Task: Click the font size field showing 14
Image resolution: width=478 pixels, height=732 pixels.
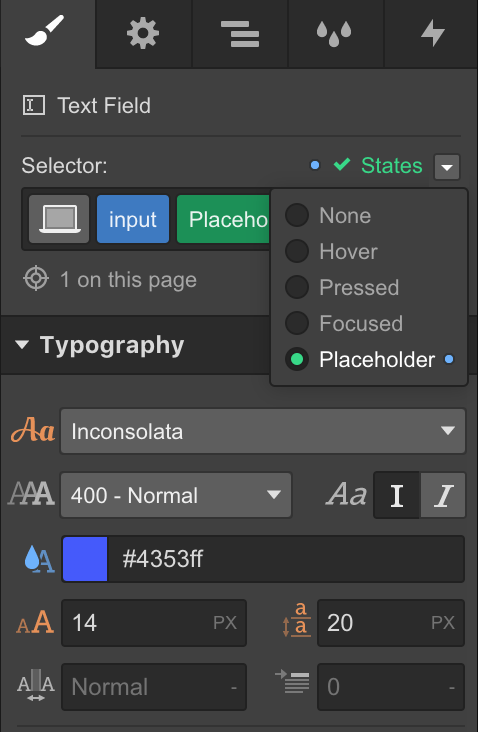Action: click(154, 623)
